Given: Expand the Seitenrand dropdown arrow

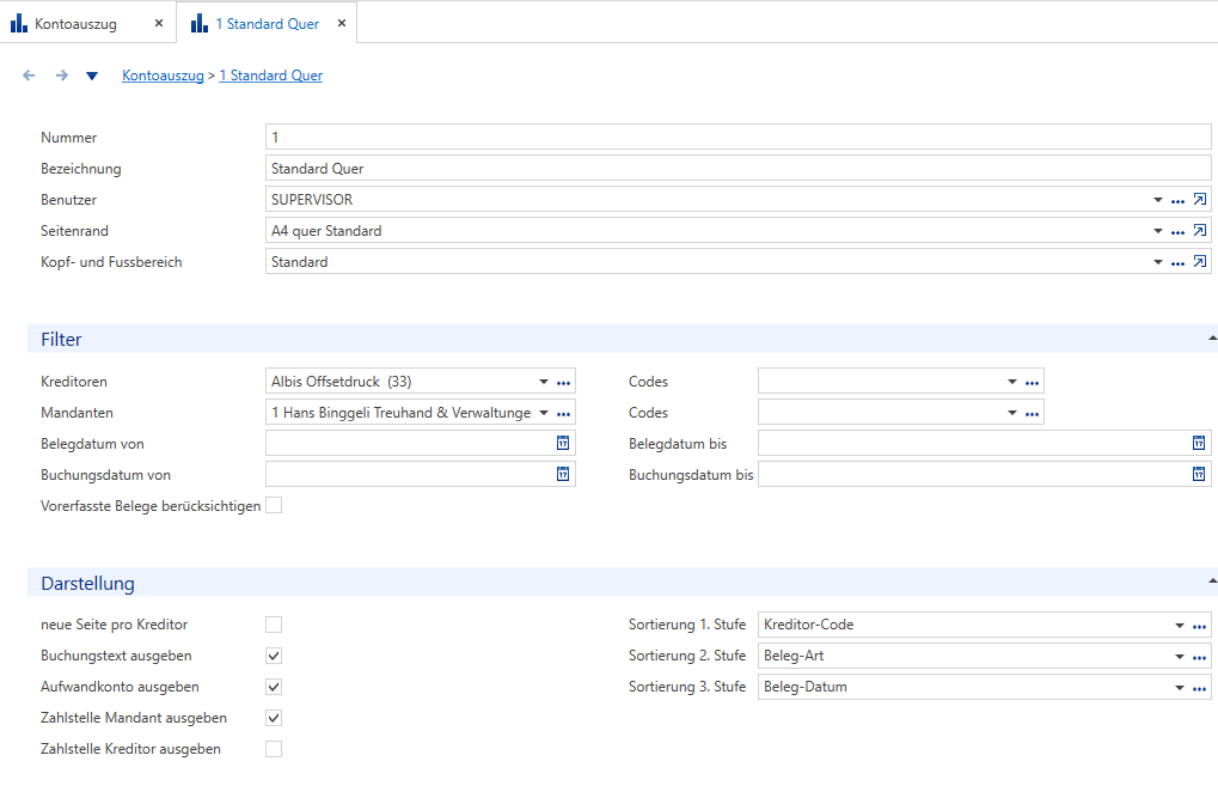Looking at the screenshot, I should [1158, 231].
